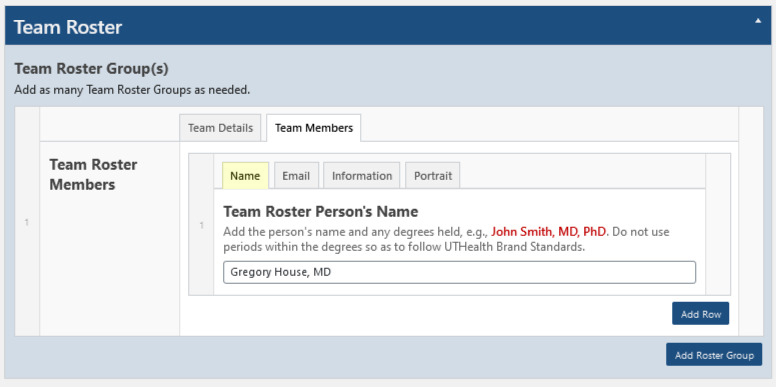The width and height of the screenshot is (776, 387).
Task: Open the Email sub-tab
Action: click(296, 176)
